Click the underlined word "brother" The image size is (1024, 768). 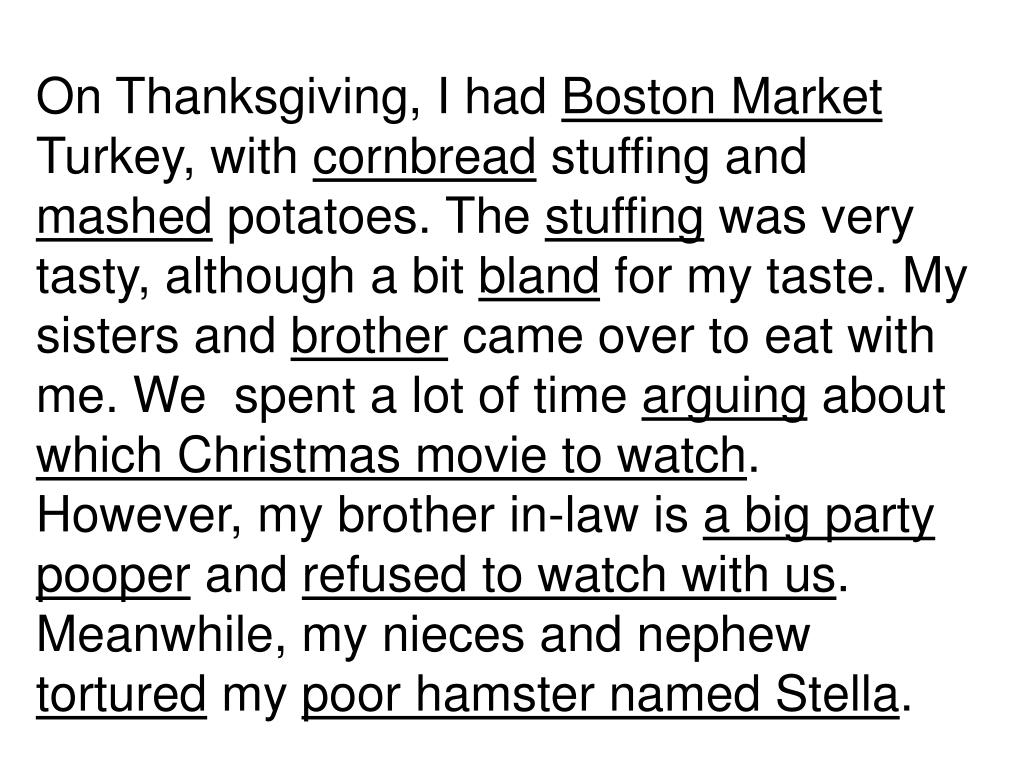369,338
